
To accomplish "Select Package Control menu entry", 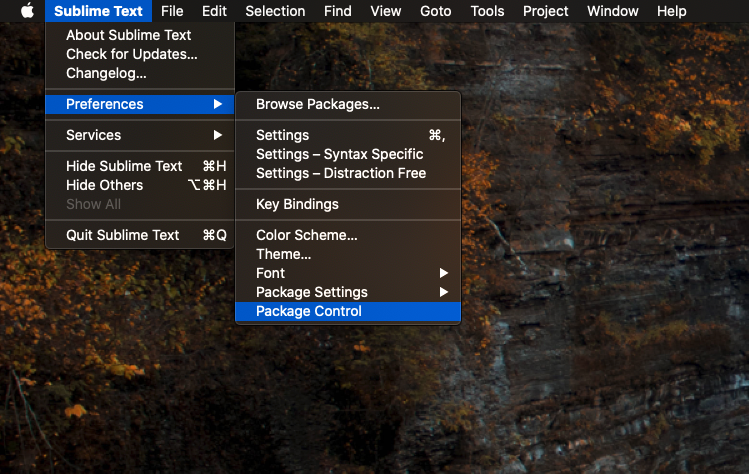I will pos(309,311).
